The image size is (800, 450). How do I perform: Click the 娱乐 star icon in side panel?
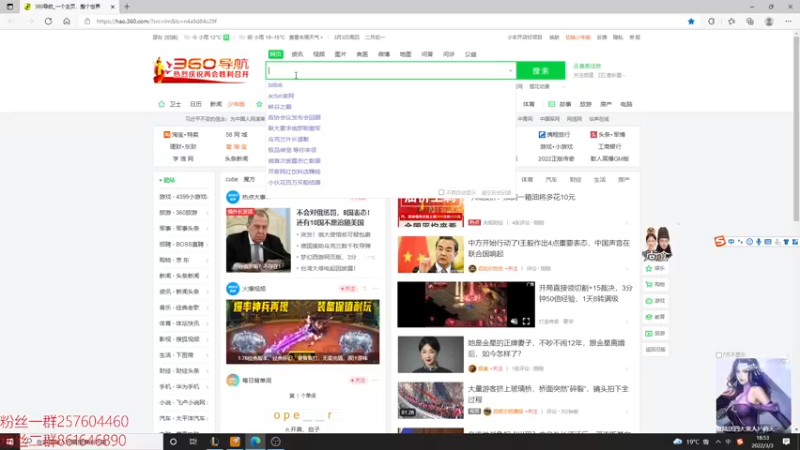point(649,268)
